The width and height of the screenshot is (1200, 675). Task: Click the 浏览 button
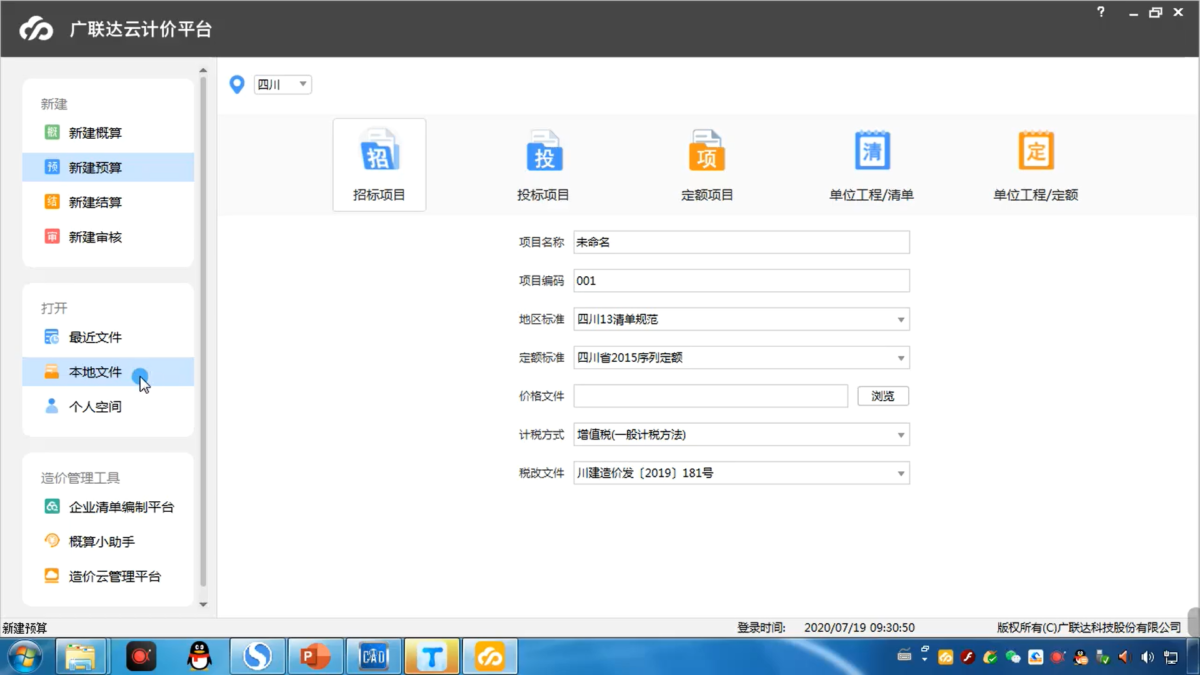(x=883, y=396)
